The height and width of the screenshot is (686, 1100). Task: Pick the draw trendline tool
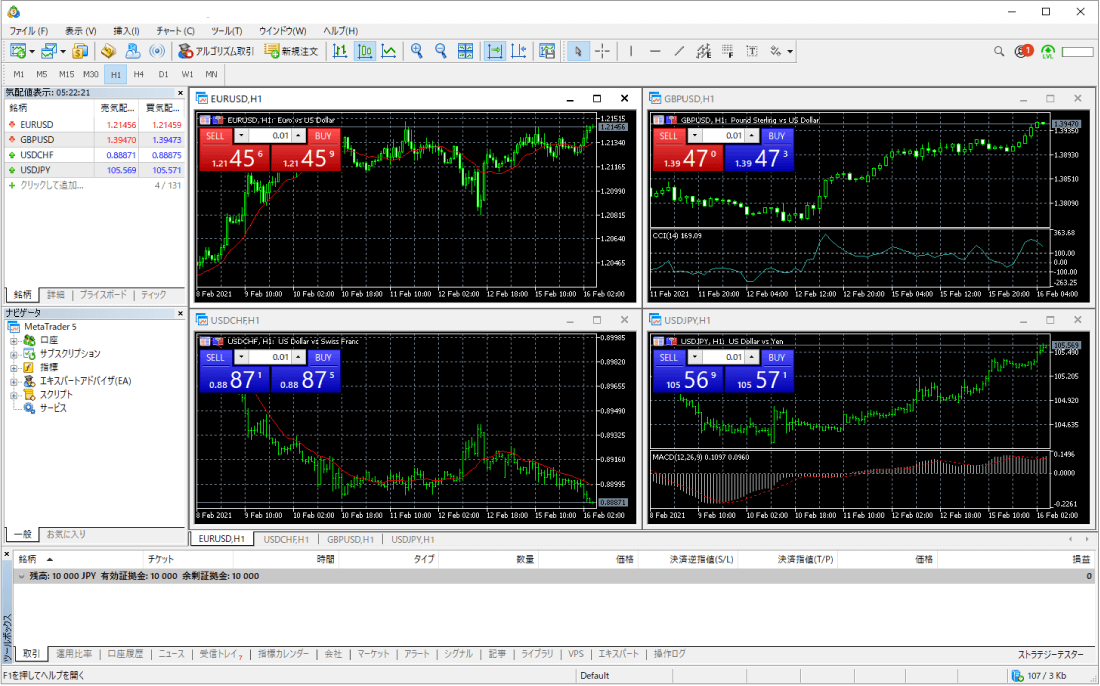(x=679, y=51)
